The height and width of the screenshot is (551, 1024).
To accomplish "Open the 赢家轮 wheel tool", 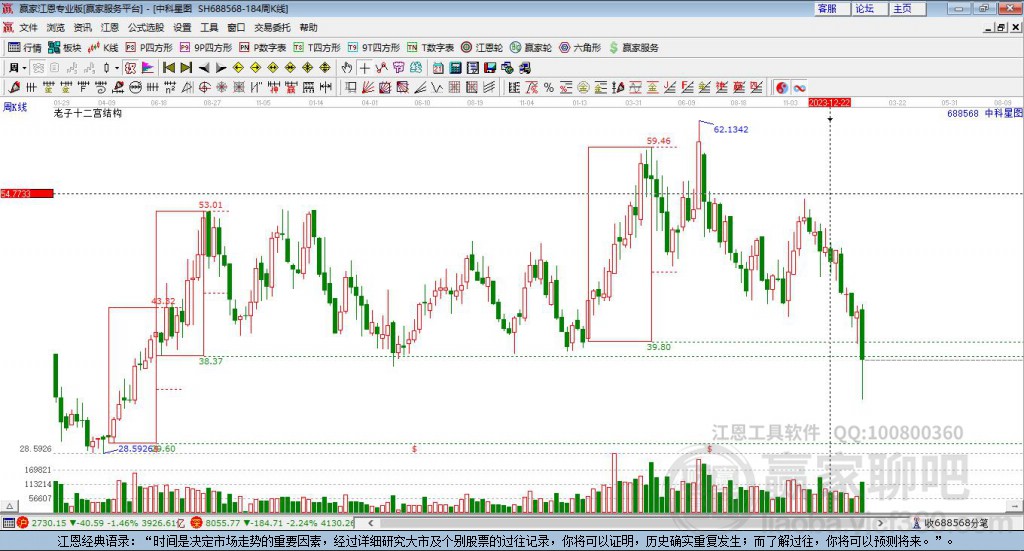I will [x=531, y=48].
